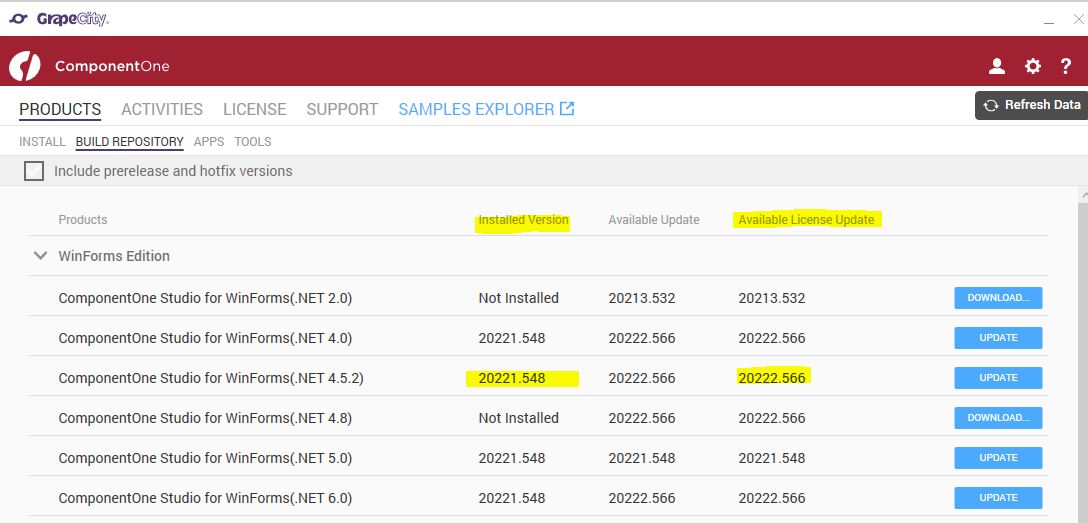Select row ComponentOne Studio for WinForms(.NET 4.8)

[x=538, y=418]
